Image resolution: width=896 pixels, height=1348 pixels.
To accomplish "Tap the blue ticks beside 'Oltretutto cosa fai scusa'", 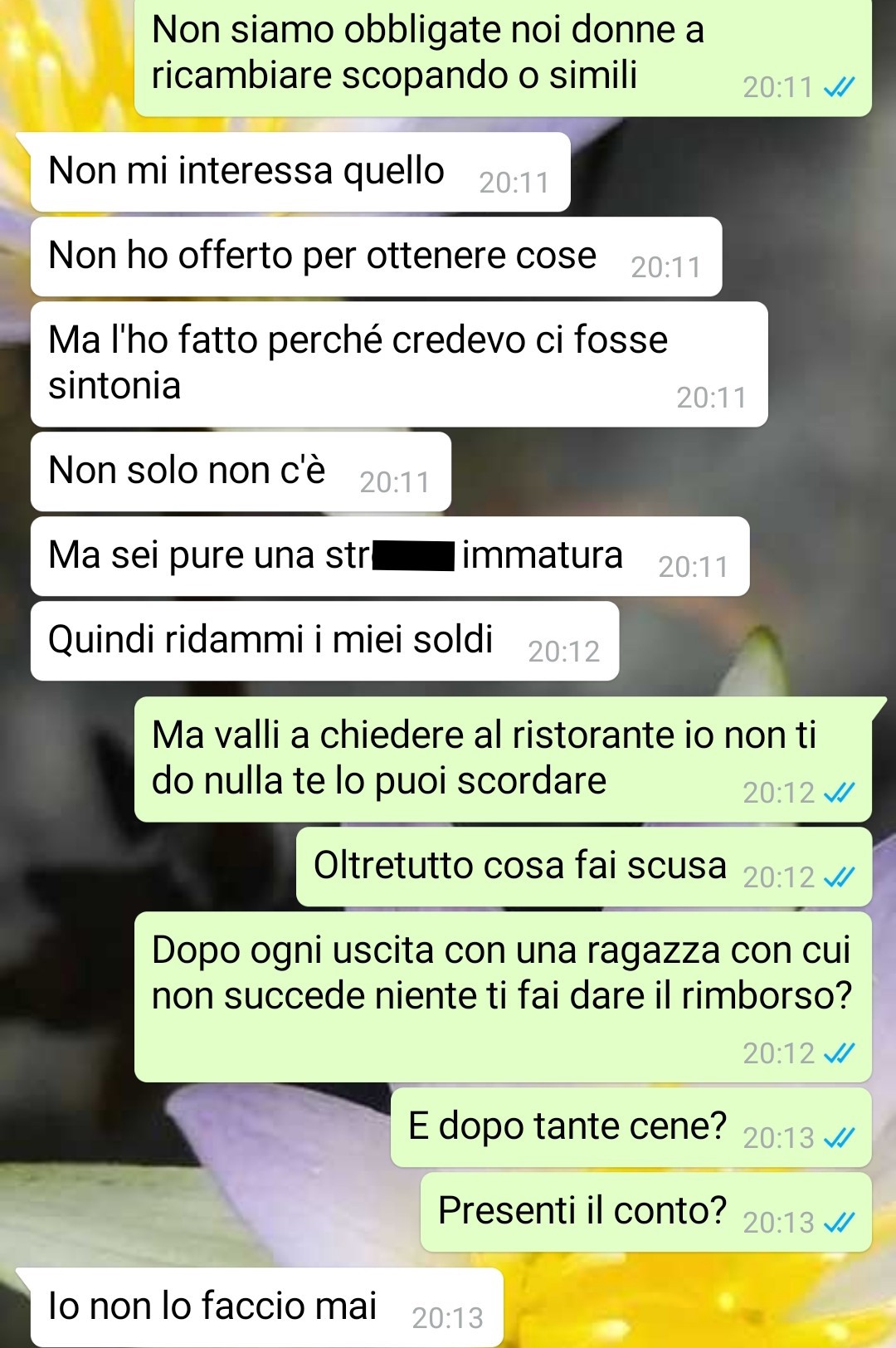I will point(839,877).
